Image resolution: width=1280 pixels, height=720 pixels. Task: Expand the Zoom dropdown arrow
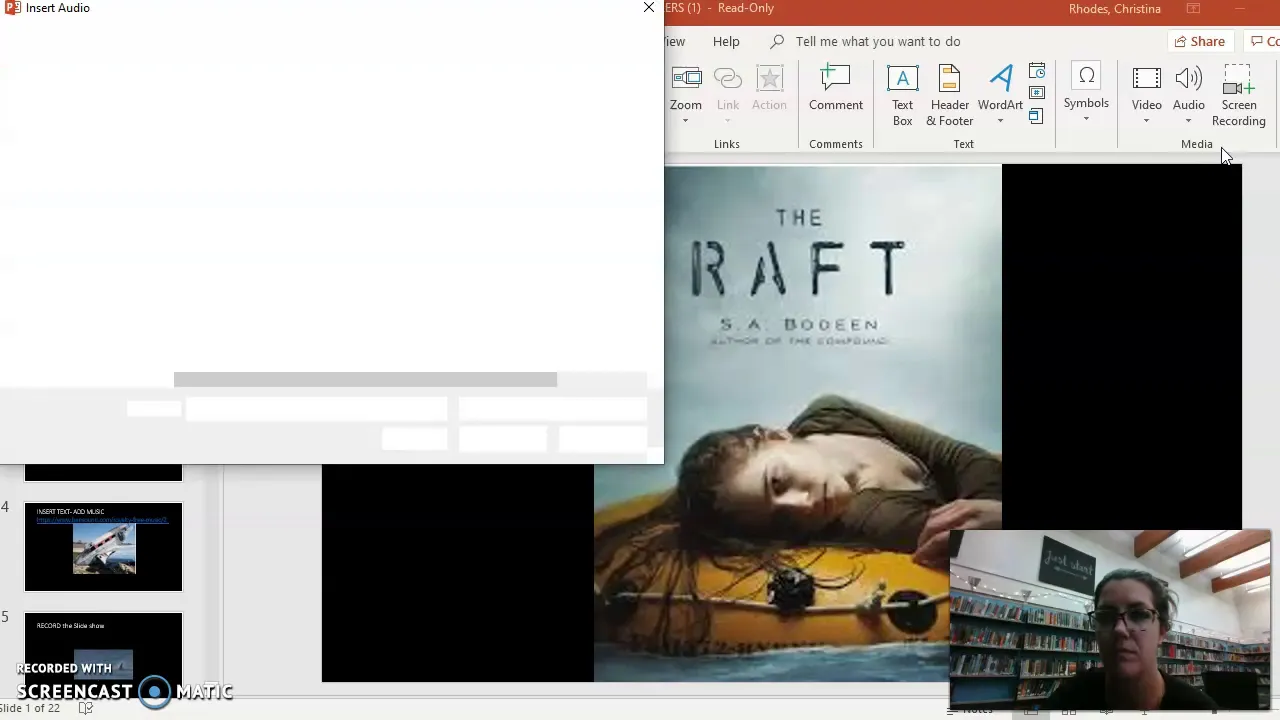685,121
